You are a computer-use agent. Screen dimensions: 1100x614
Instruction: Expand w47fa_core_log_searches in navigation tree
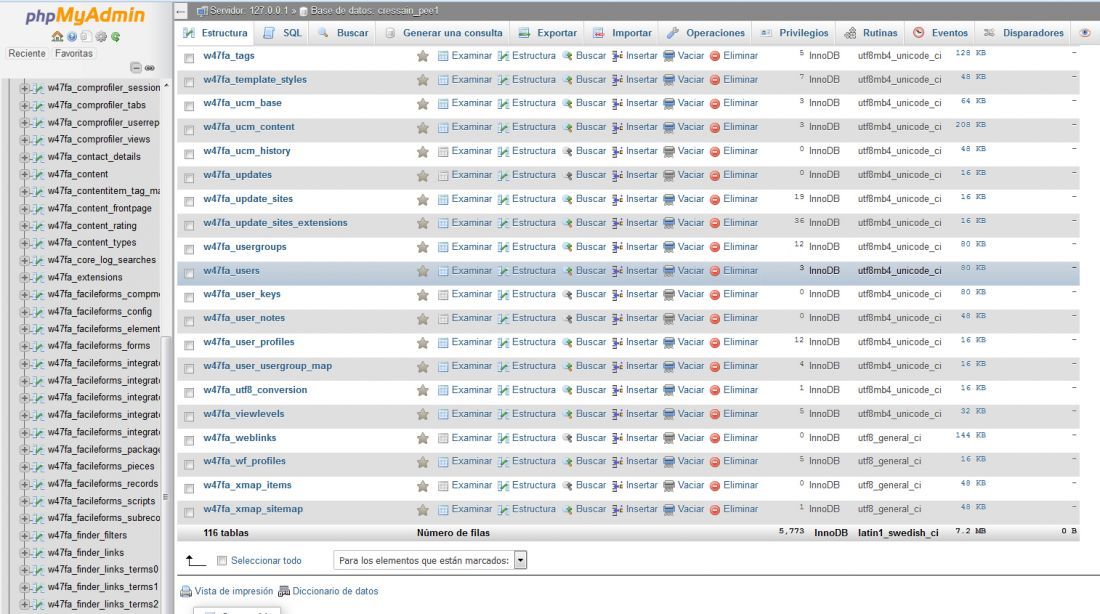pyautogui.click(x=25, y=260)
